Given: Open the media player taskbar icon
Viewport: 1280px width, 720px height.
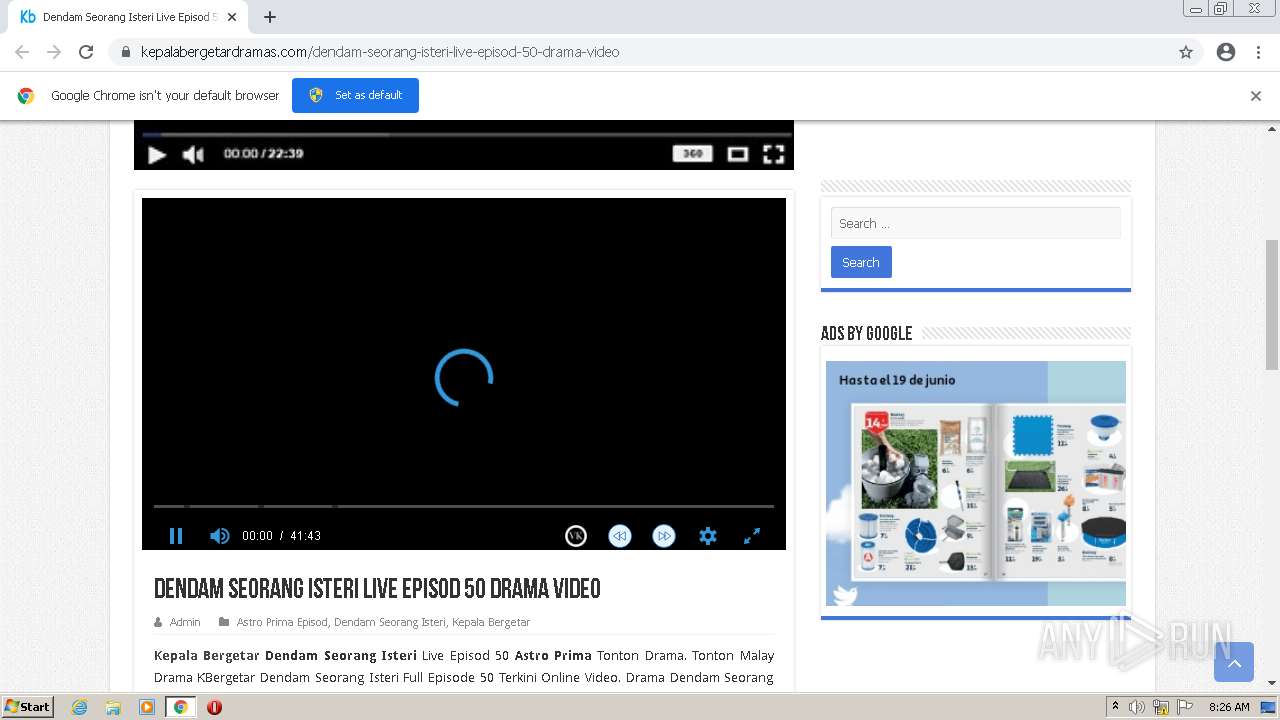Looking at the screenshot, I should coord(147,707).
